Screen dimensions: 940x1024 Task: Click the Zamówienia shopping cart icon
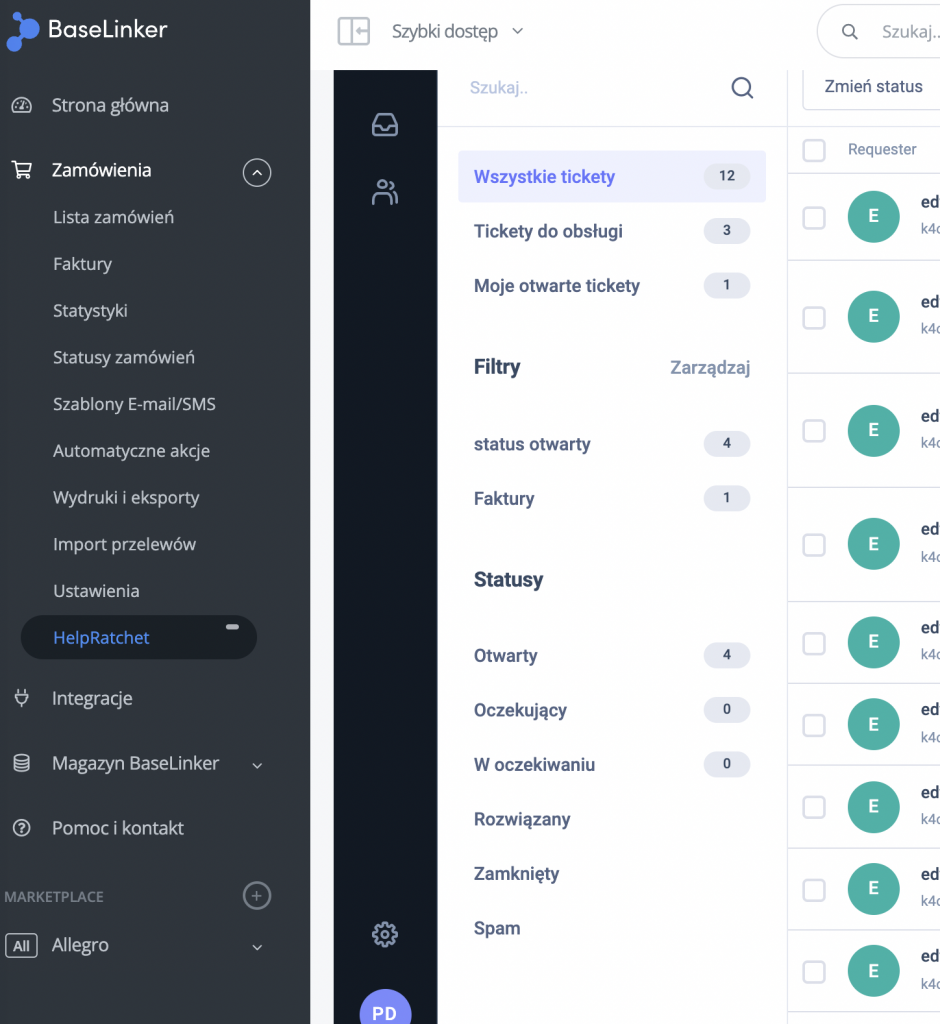(22, 170)
